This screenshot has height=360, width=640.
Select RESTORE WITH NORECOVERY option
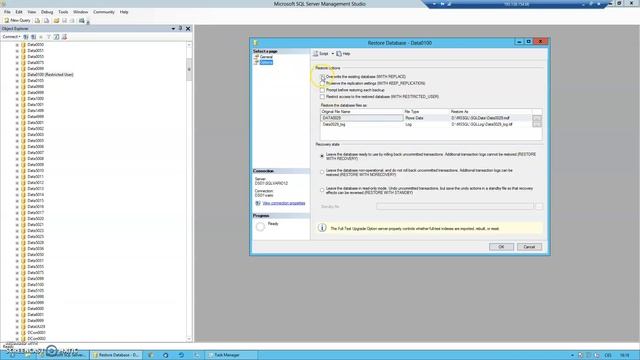click(322, 172)
